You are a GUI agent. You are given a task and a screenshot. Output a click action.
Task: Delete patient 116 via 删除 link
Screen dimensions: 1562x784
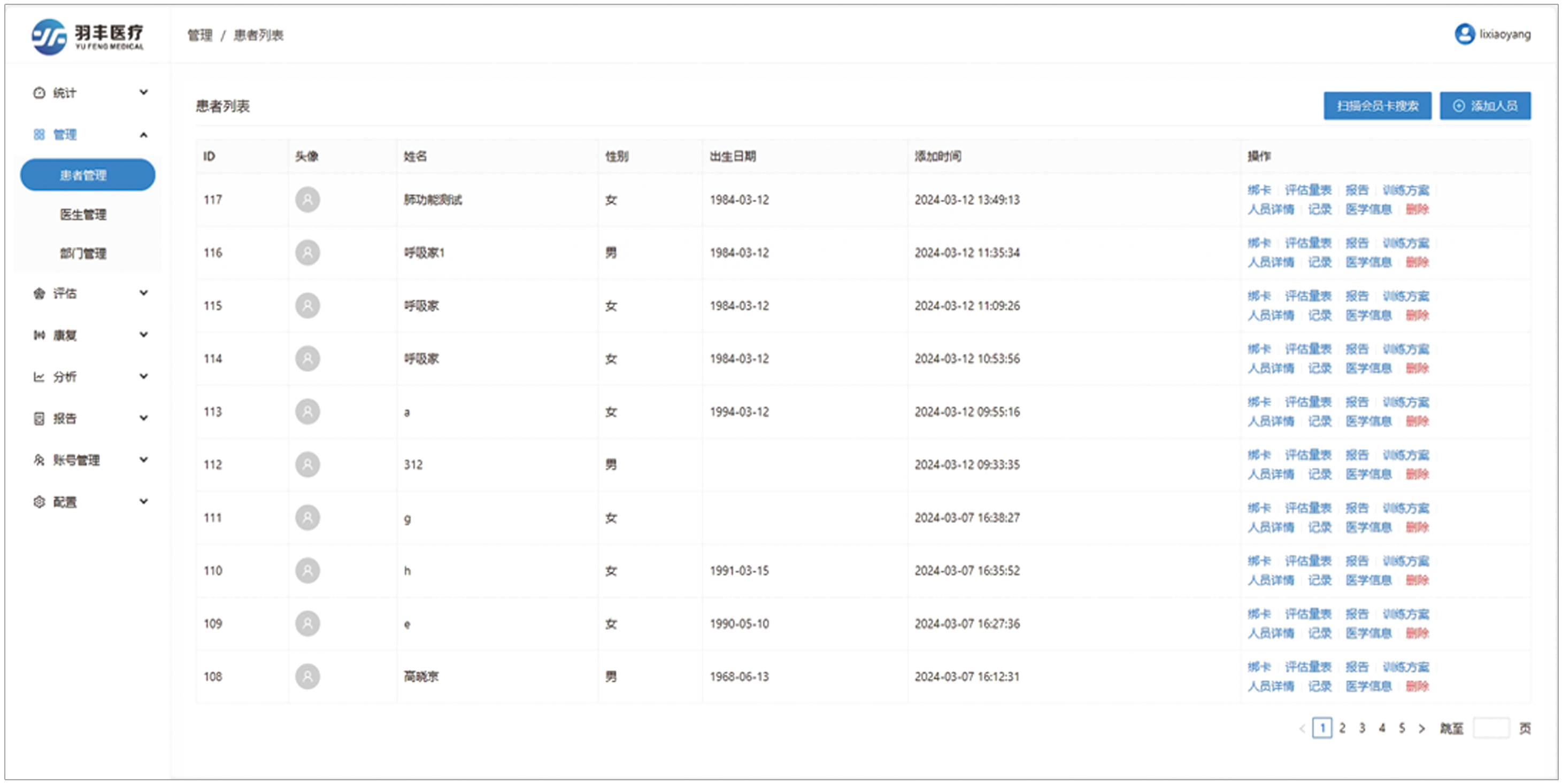(x=1417, y=262)
